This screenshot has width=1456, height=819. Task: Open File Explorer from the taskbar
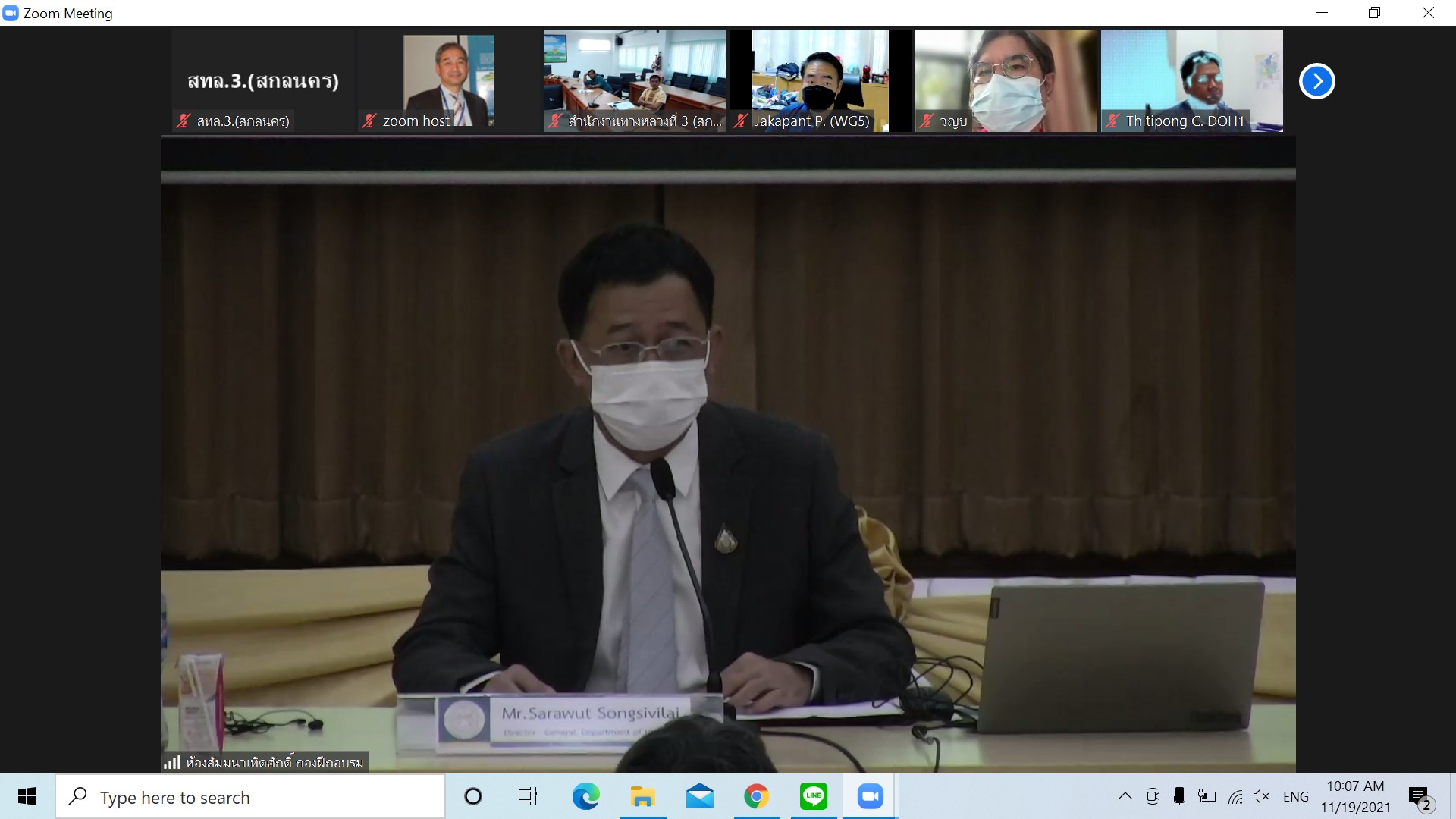coord(642,796)
